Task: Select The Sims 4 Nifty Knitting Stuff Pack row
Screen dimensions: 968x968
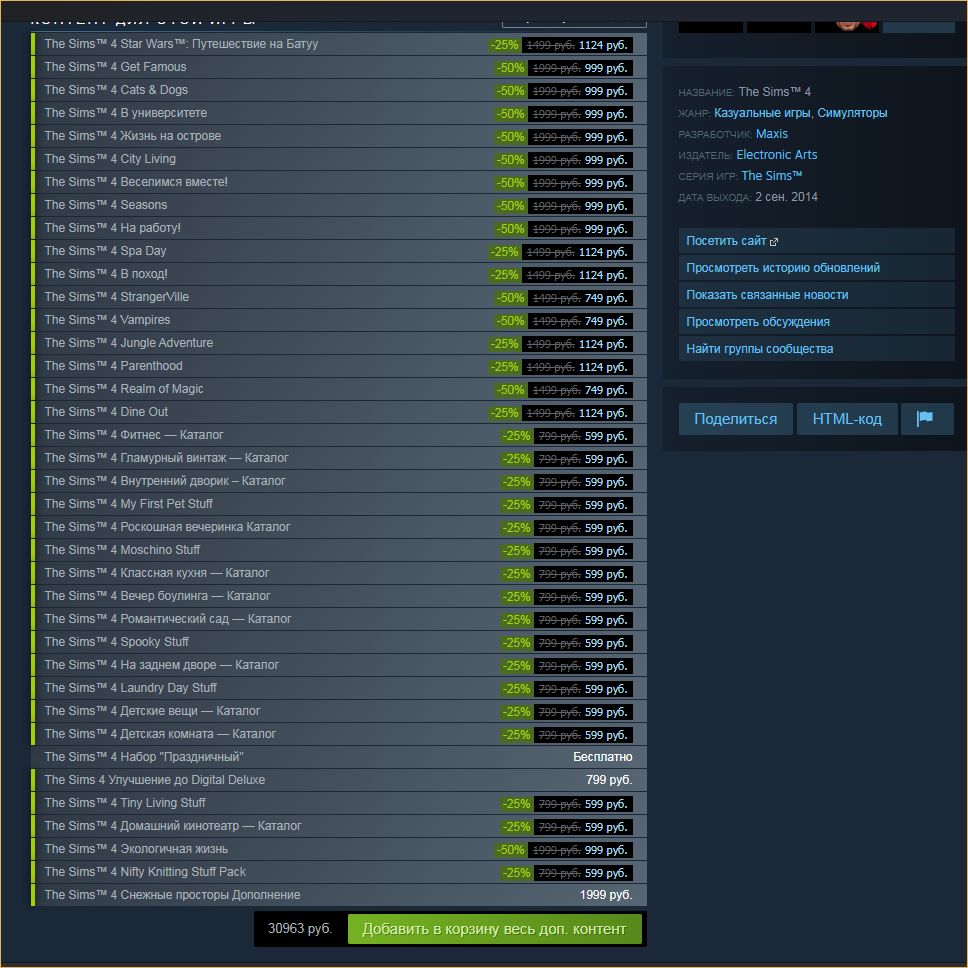Action: [x=339, y=872]
